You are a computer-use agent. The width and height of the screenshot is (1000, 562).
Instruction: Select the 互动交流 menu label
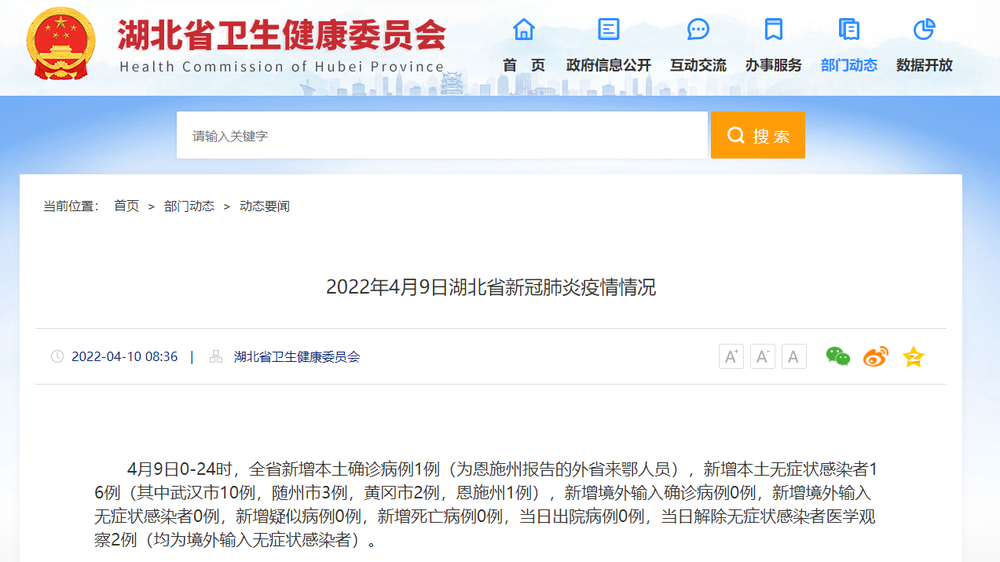[698, 65]
